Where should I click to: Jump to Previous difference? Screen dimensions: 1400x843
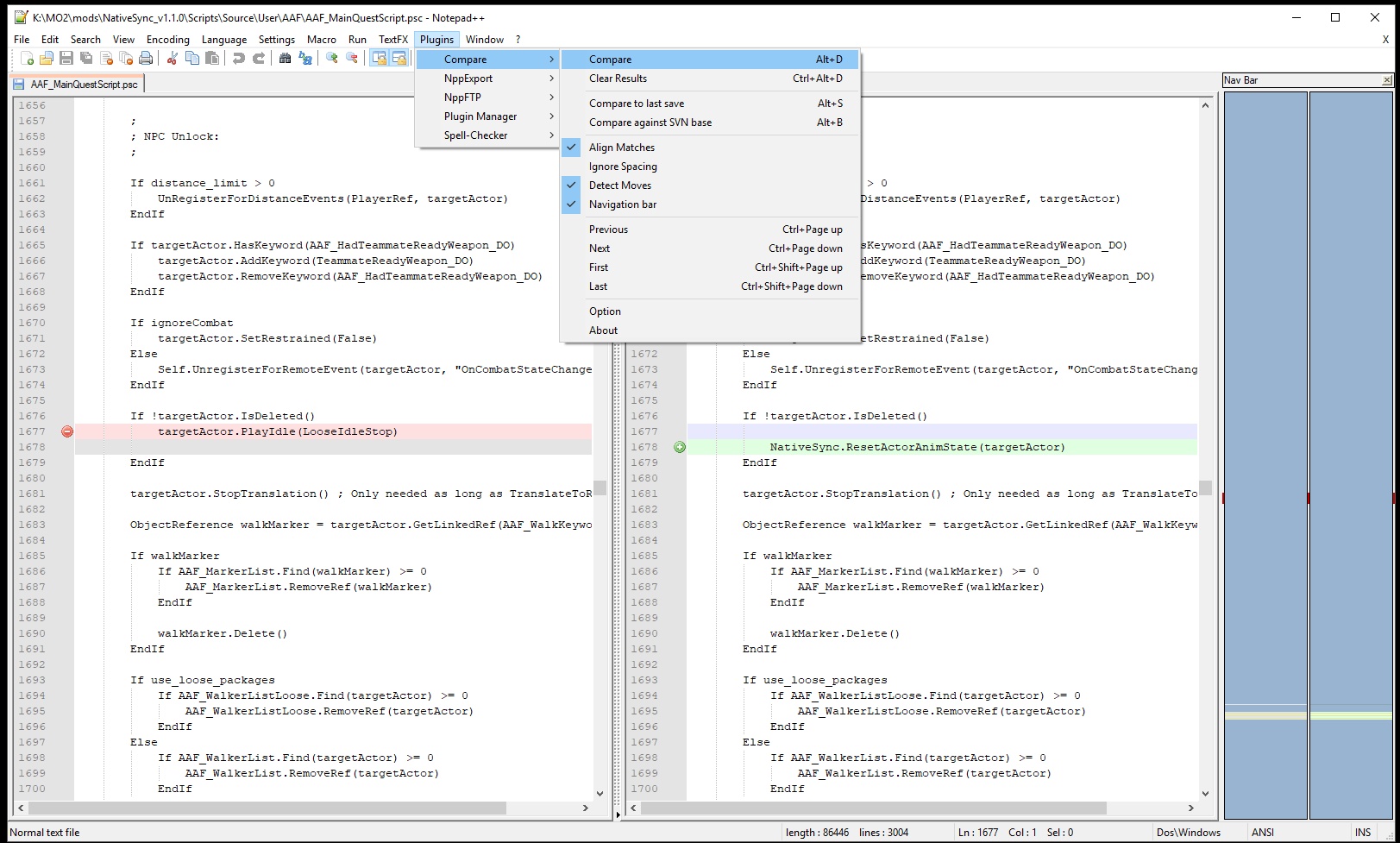tap(710, 230)
